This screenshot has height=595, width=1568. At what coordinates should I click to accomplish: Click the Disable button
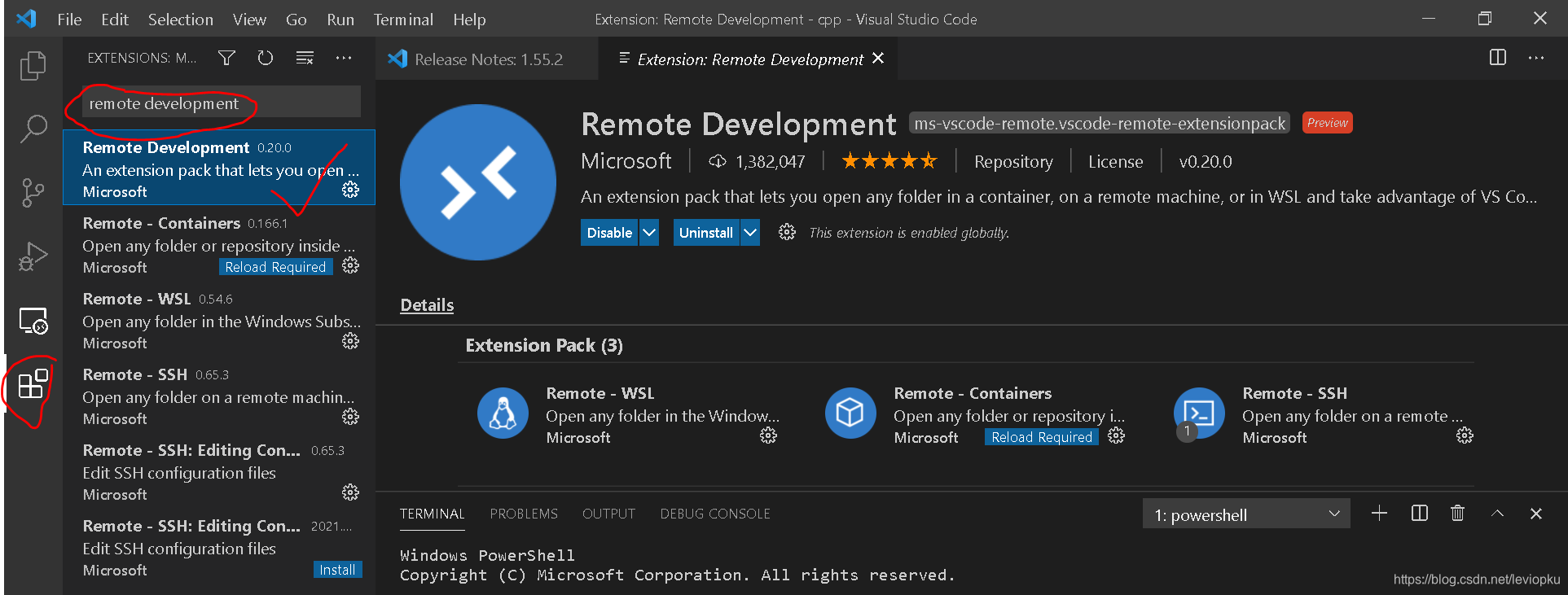pos(609,233)
